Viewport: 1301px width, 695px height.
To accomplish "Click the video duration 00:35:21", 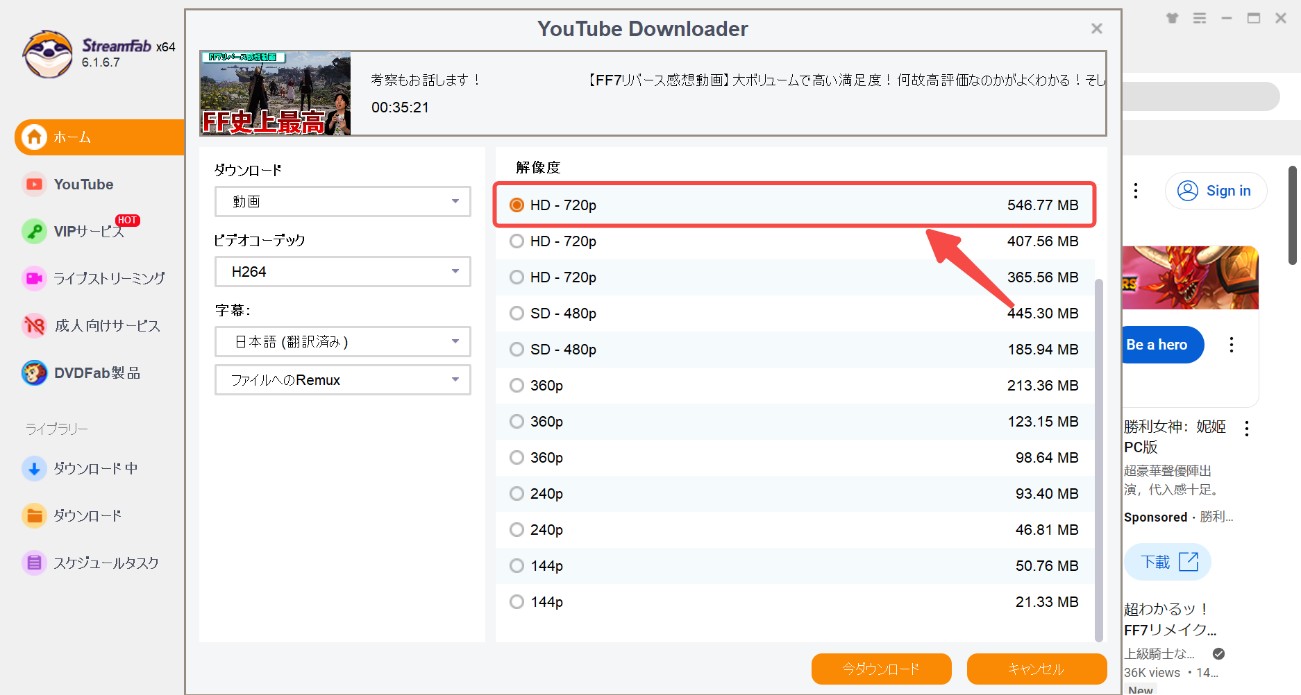I will pos(400,107).
